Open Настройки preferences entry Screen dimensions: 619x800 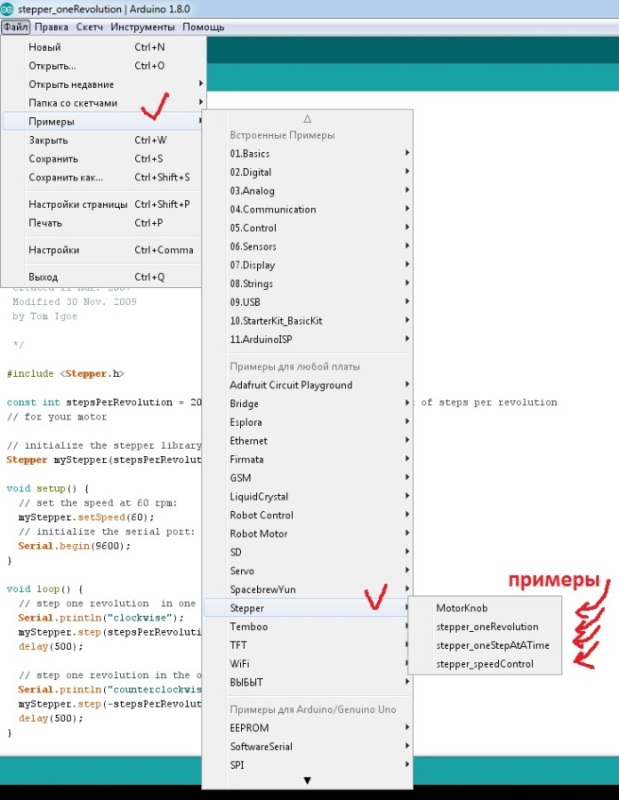coord(54,250)
